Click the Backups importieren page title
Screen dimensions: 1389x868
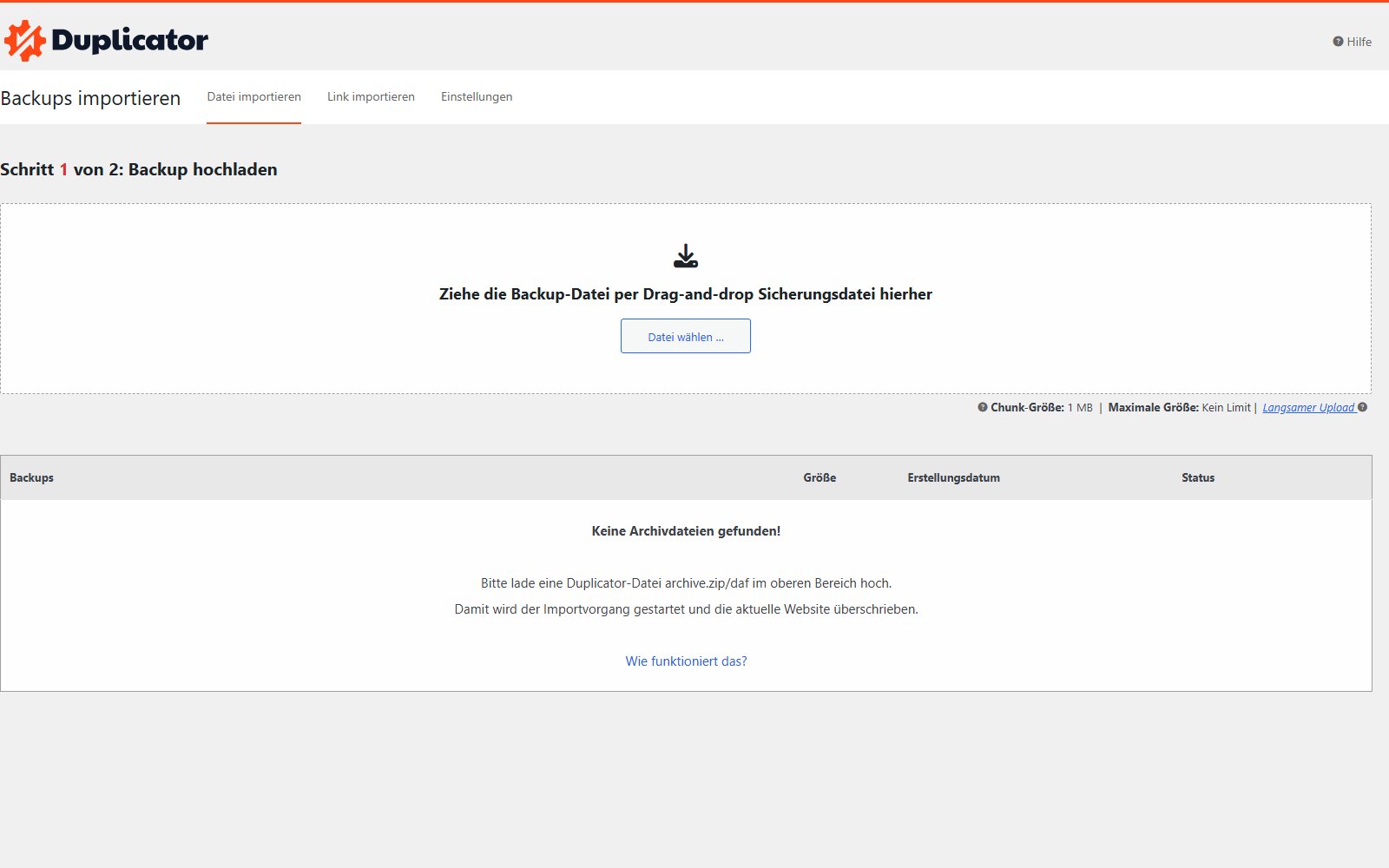tap(90, 98)
